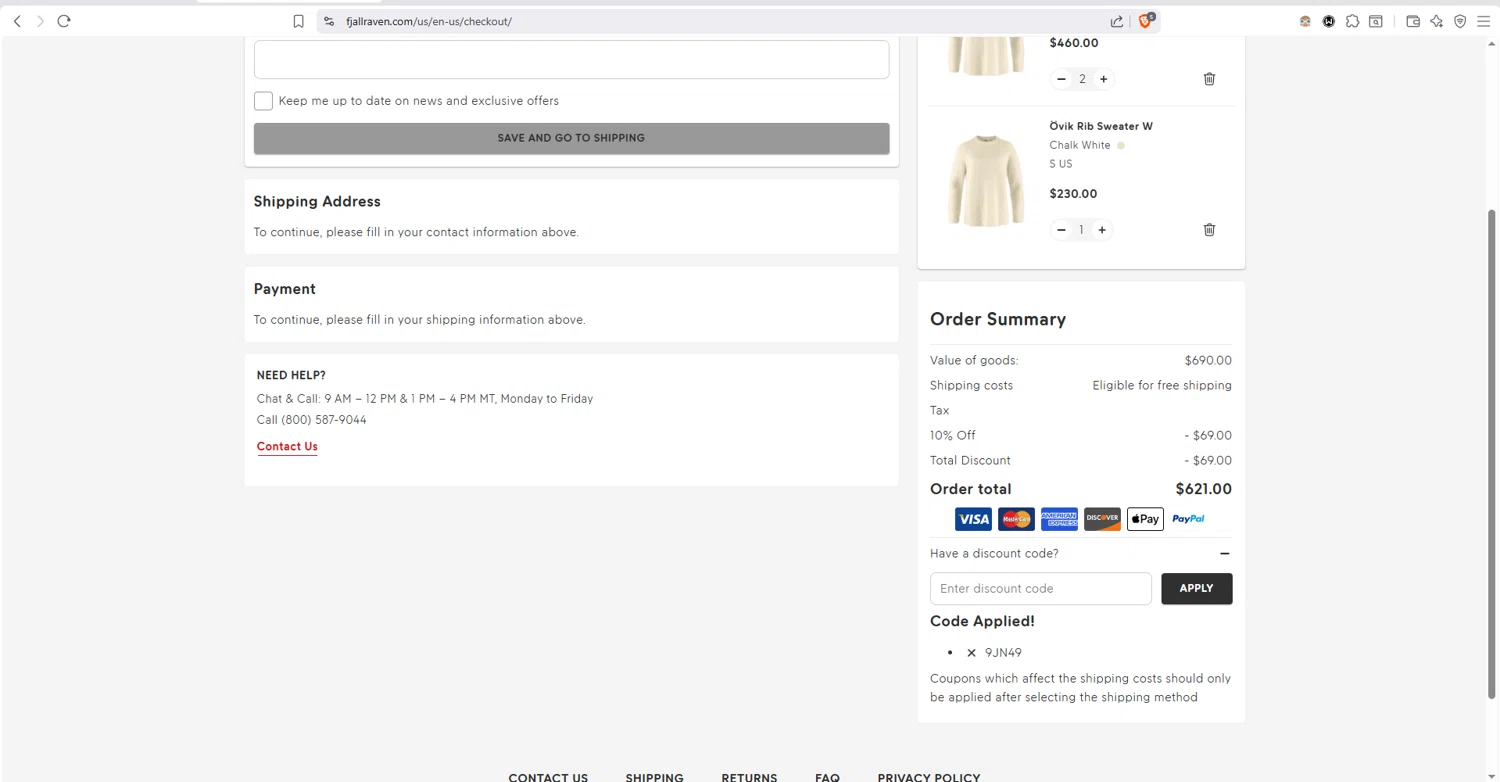Click the top sweater product image

pos(986,55)
